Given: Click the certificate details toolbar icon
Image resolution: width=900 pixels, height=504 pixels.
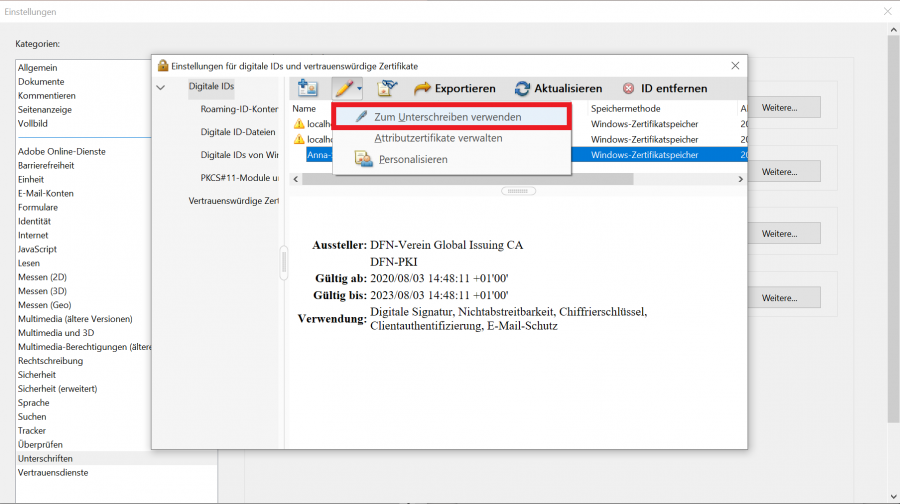Looking at the screenshot, I should tap(387, 88).
